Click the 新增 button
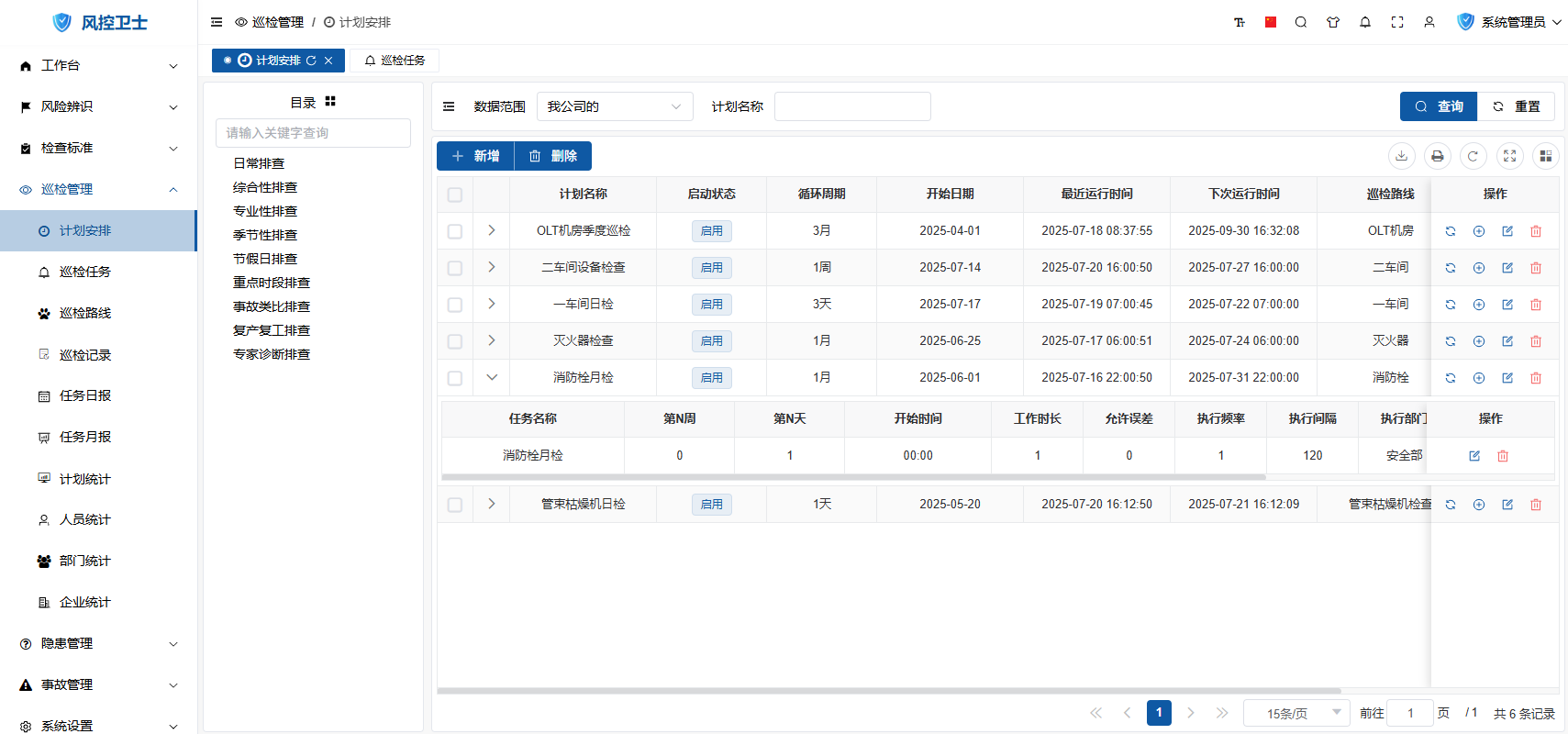The width and height of the screenshot is (1568, 734). pyautogui.click(x=475, y=156)
